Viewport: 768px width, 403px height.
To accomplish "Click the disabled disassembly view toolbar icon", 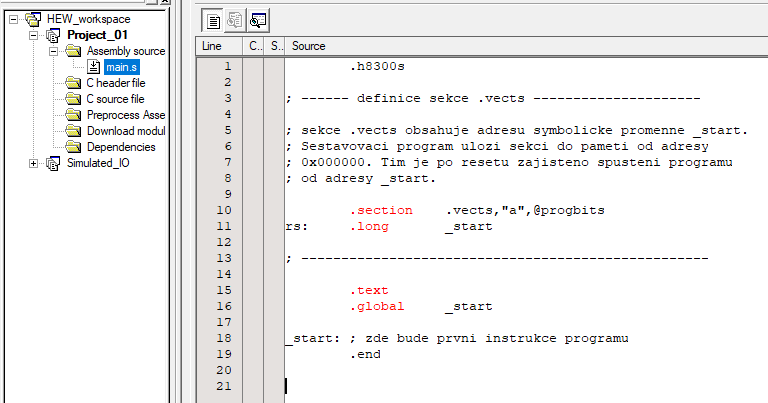I will coord(236,19).
